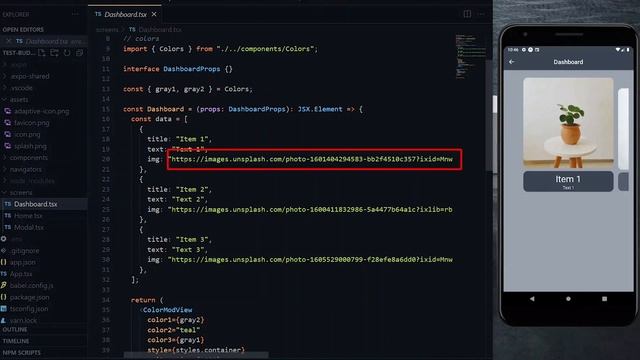This screenshot has width=640, height=360.
Task: Click the editor horizontal scrollbar
Action: pyautogui.click(x=196, y=355)
